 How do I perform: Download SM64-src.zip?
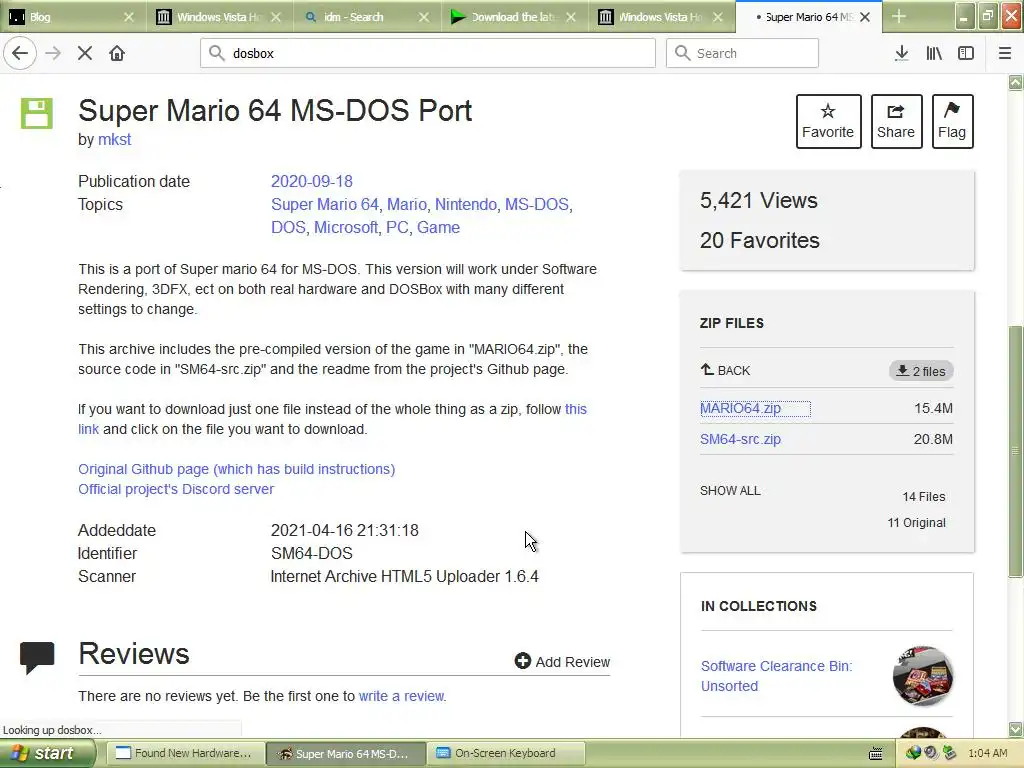741,439
